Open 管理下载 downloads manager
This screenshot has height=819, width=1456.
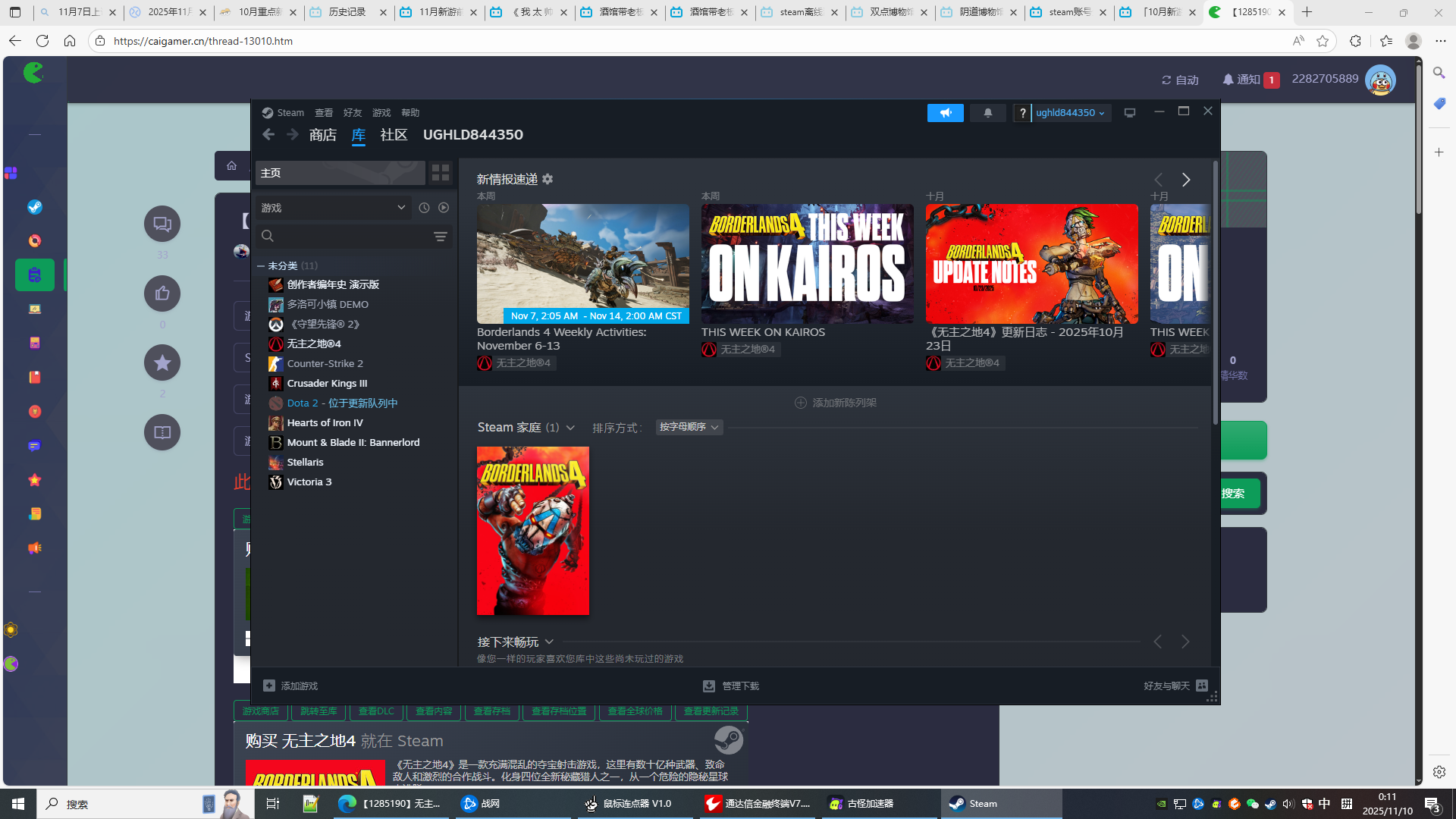731,686
